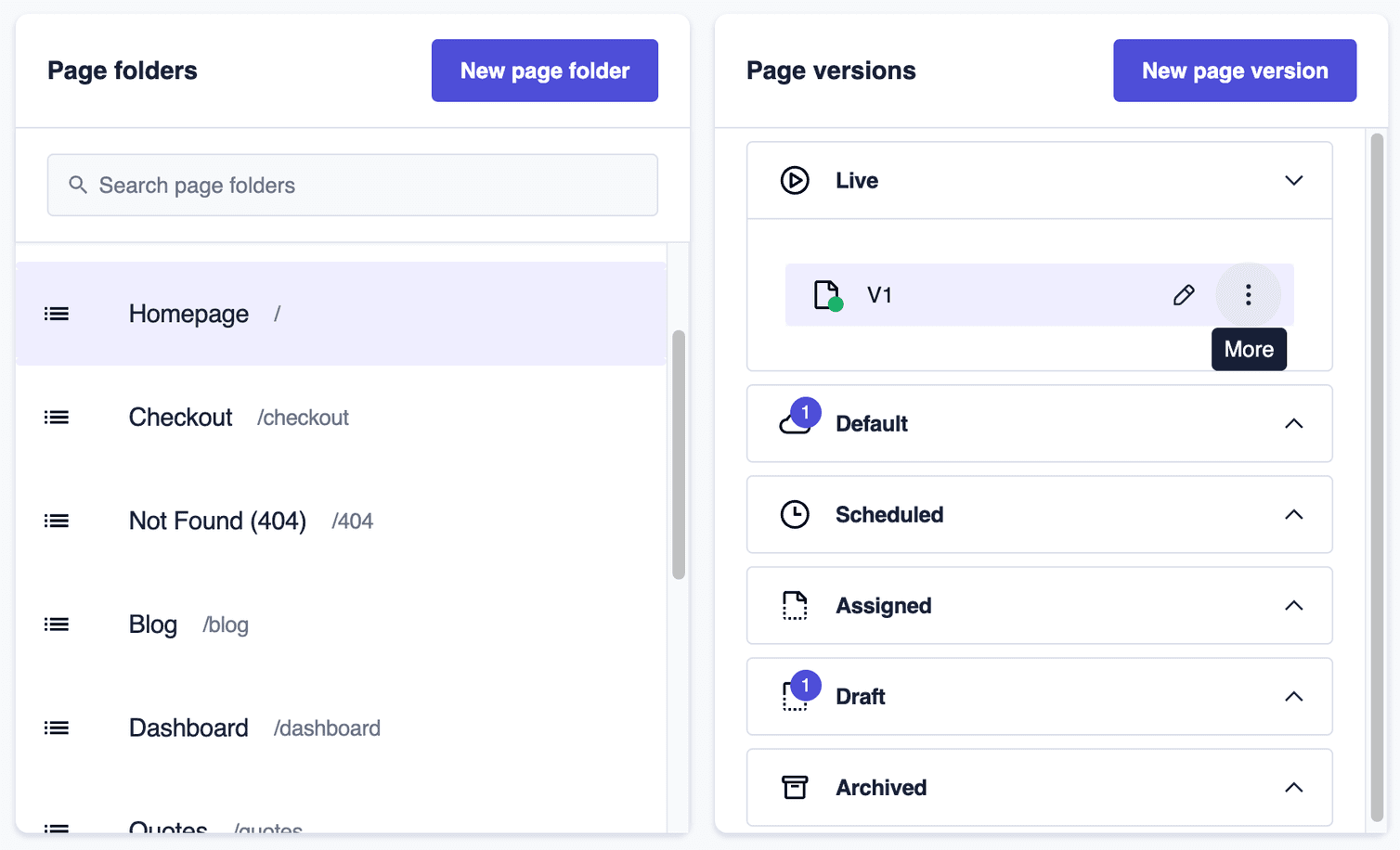Open the More options menu for V1
The width and height of the screenshot is (1400, 850).
(x=1248, y=294)
